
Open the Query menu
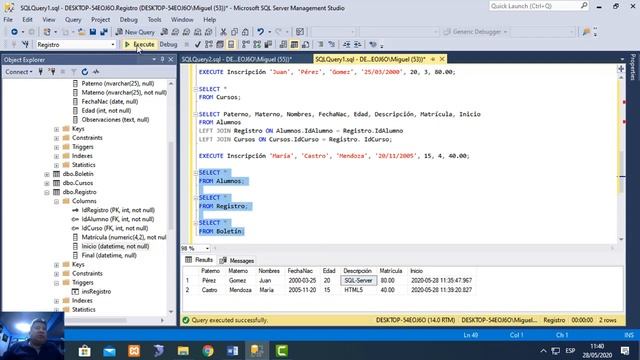[73, 20]
